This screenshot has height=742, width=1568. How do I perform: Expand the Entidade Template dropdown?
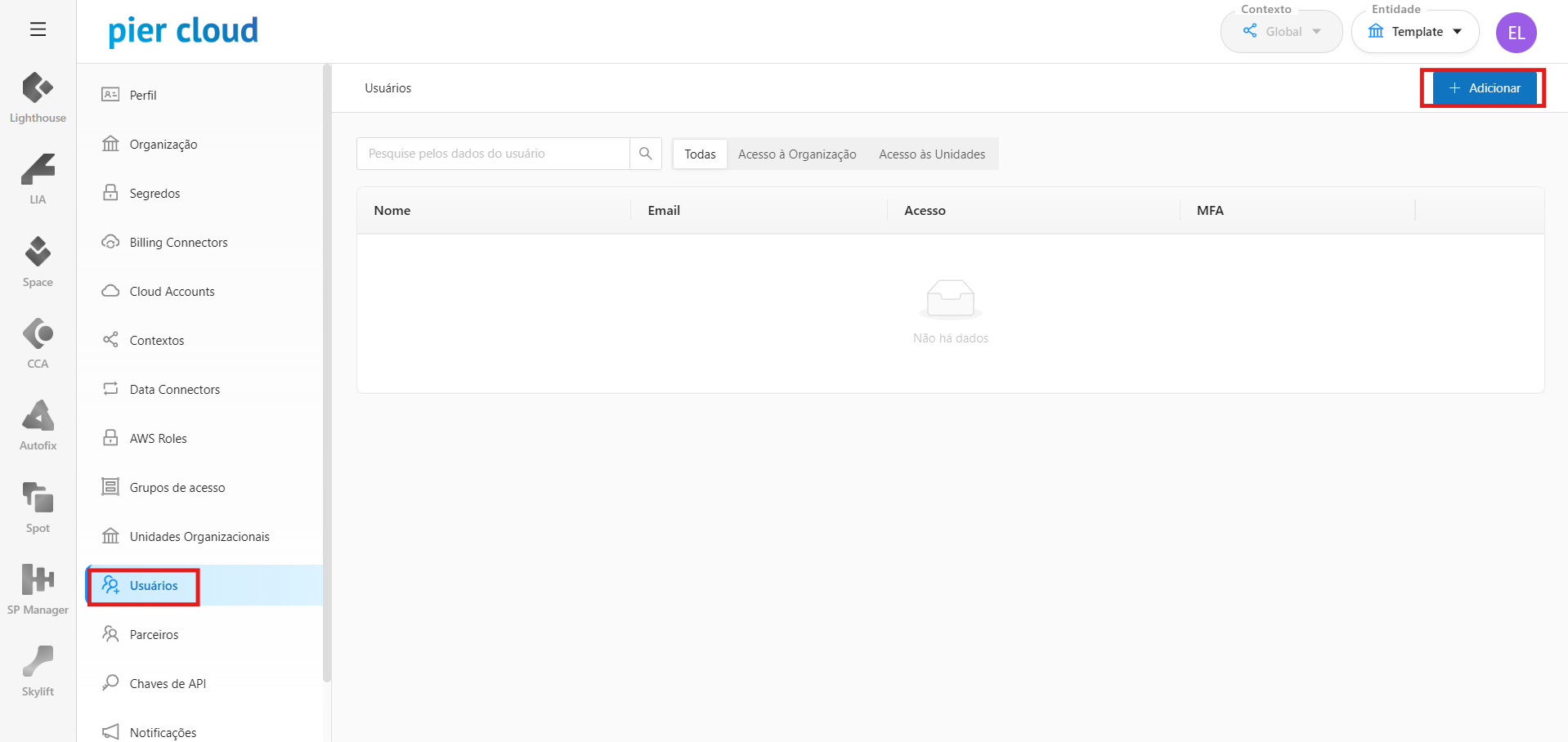(1415, 32)
